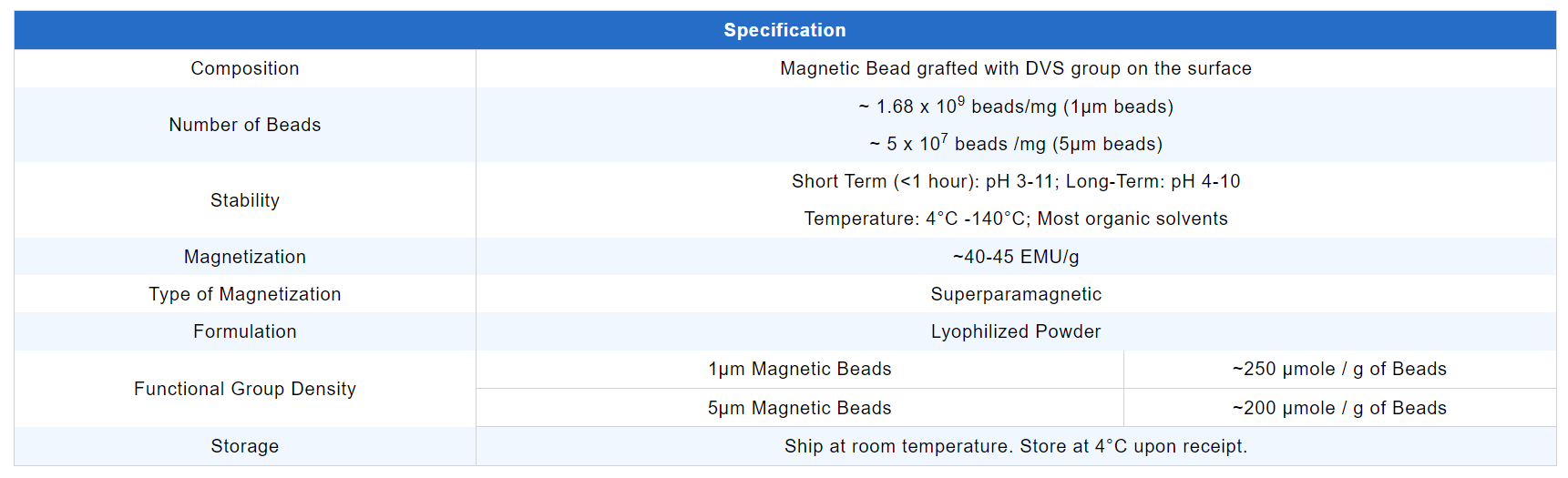The image size is (1568, 478).
Task: Click the Specification table header
Action: coord(784,30)
